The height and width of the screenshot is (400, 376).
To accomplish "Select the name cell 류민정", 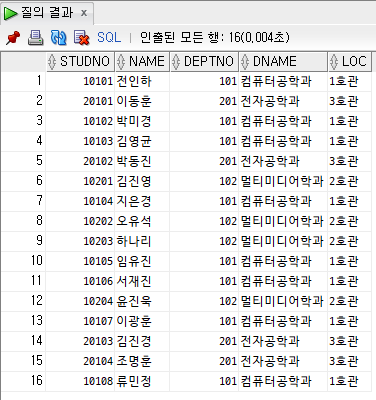I will [x=142, y=381].
